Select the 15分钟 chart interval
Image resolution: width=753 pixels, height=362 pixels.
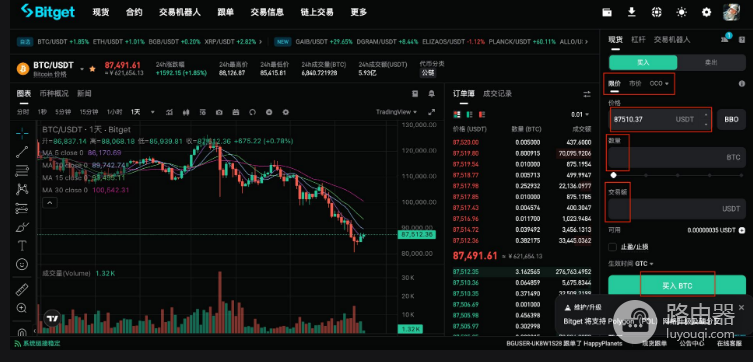point(89,112)
